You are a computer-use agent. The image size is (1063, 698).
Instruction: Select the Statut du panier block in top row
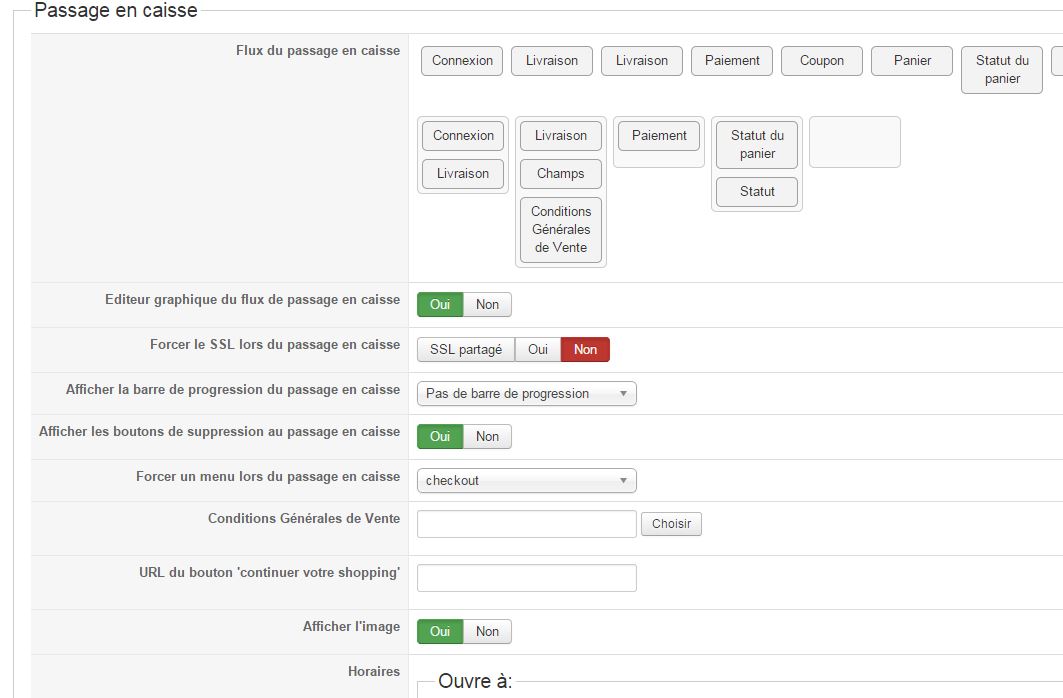coord(1001,70)
